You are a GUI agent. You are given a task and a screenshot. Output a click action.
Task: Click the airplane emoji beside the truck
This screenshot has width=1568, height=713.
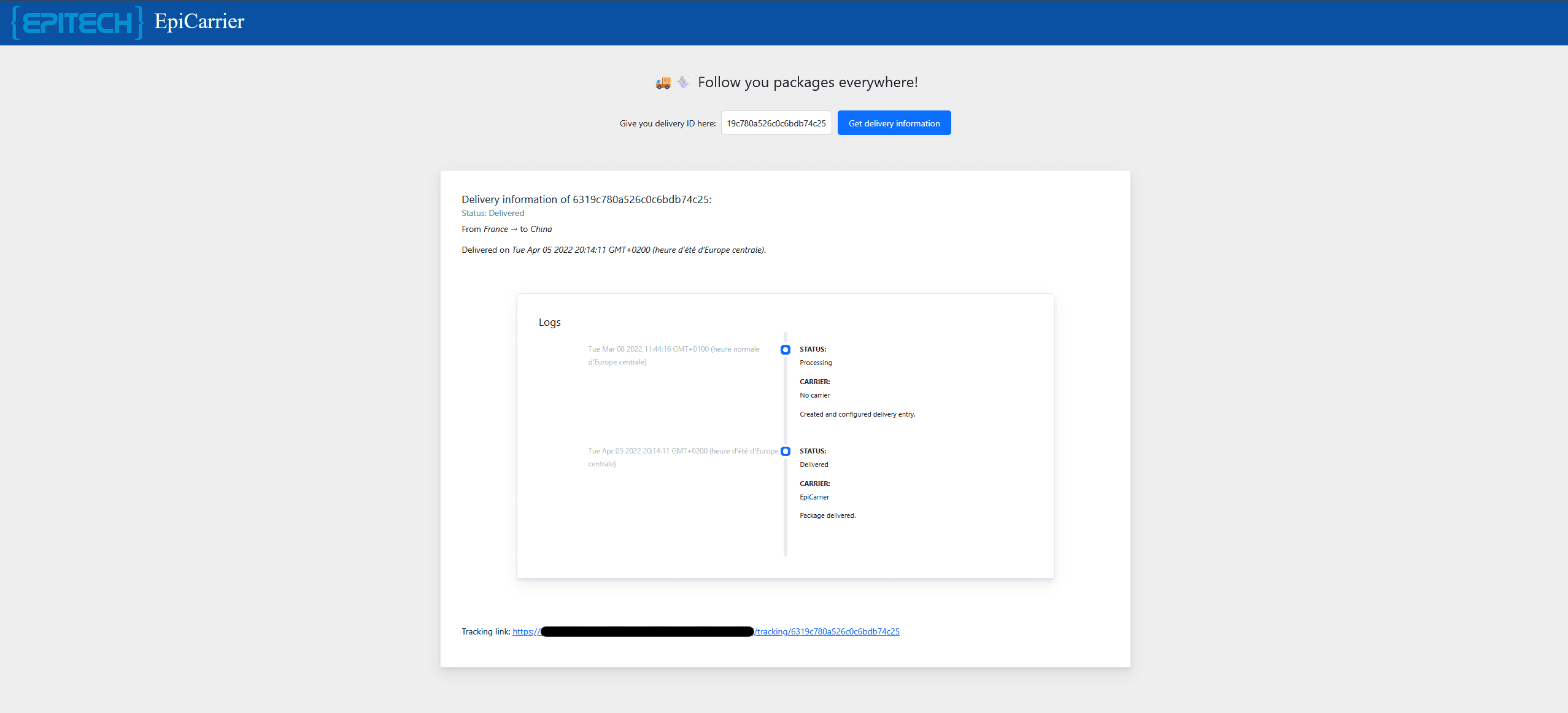coord(683,82)
